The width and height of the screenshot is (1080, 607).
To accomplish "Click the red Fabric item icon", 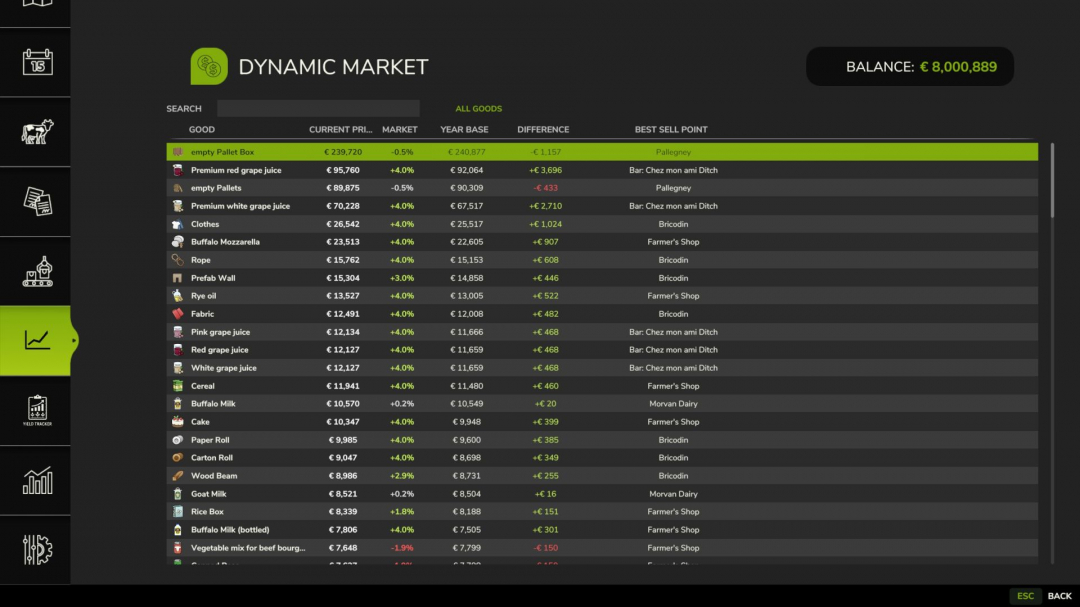I will (178, 313).
